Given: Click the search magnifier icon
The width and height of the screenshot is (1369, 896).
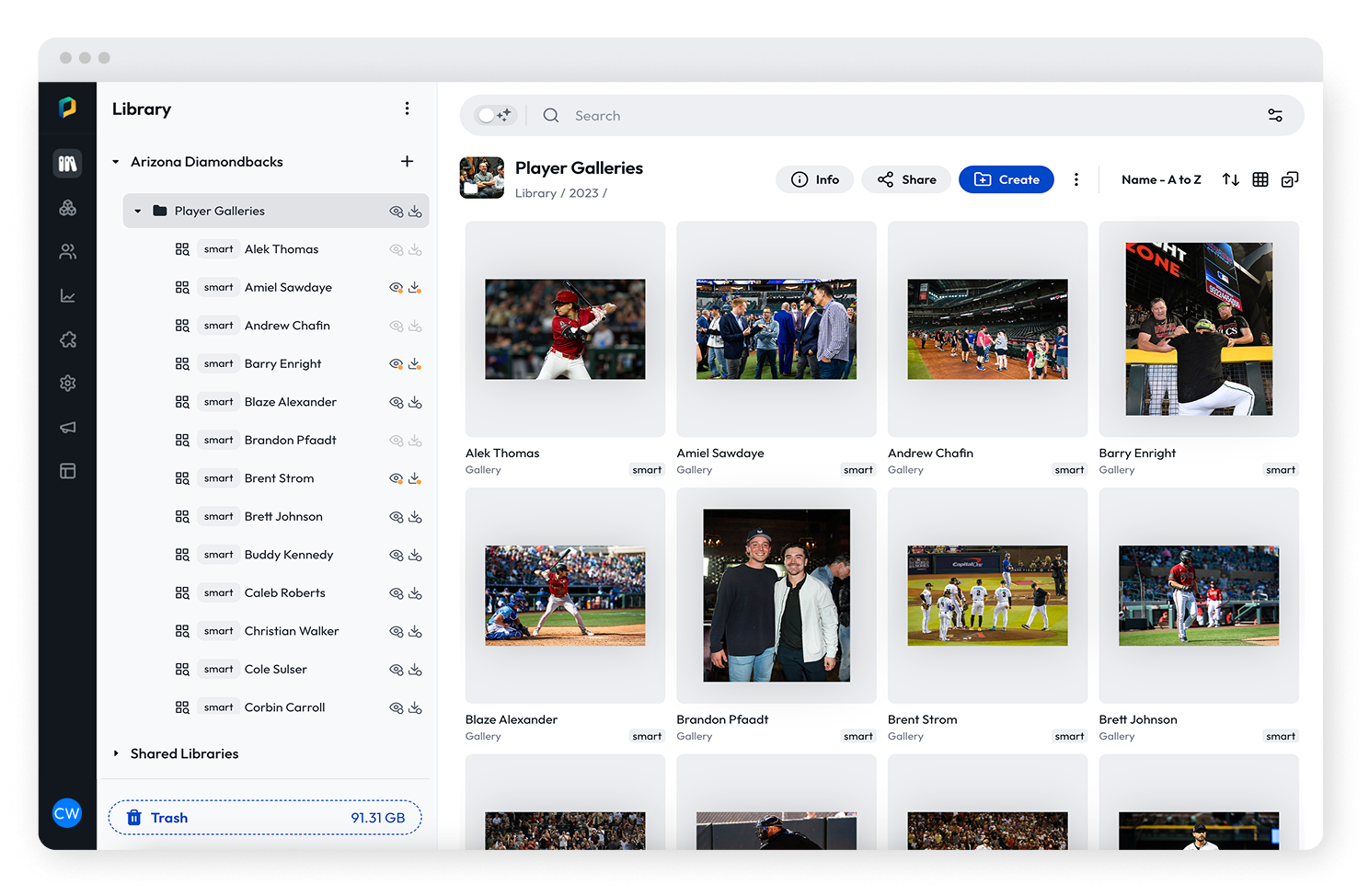Looking at the screenshot, I should (551, 115).
